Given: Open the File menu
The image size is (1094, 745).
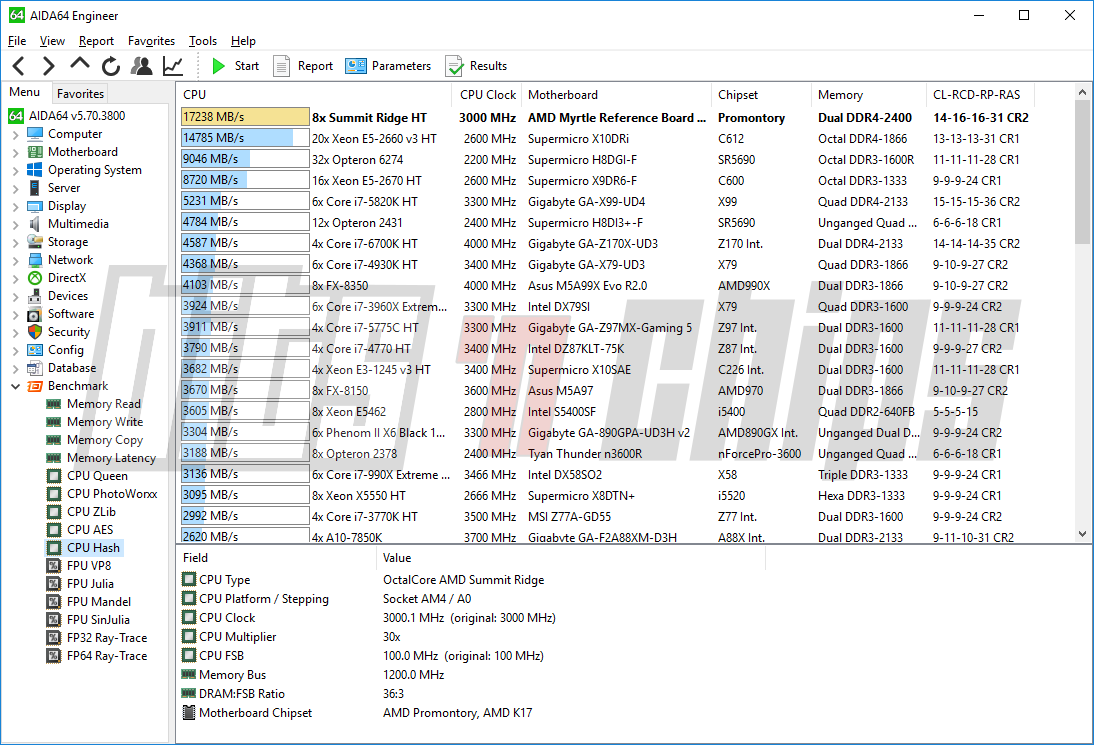Looking at the screenshot, I should [17, 41].
